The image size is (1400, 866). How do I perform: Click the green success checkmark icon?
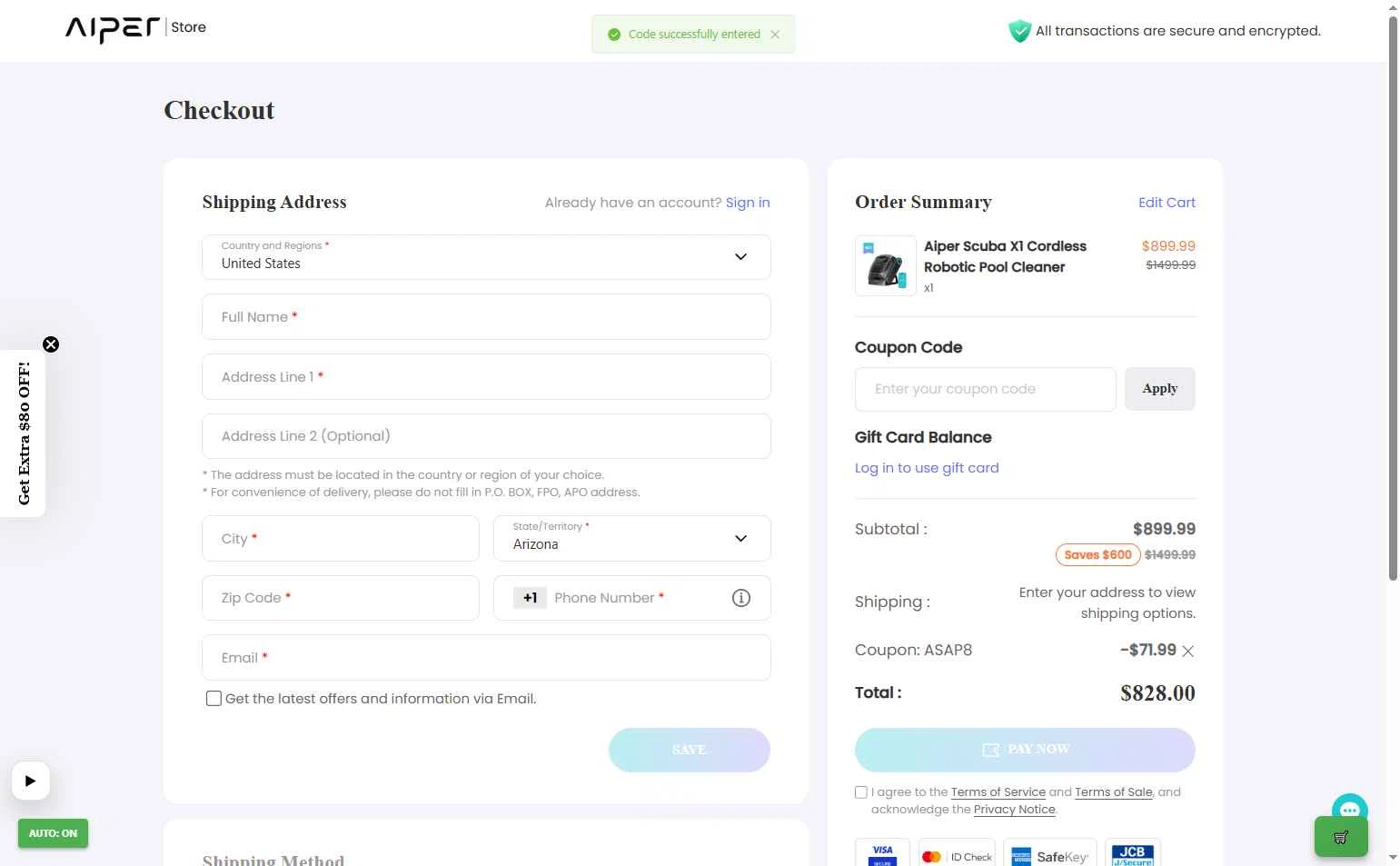(614, 35)
